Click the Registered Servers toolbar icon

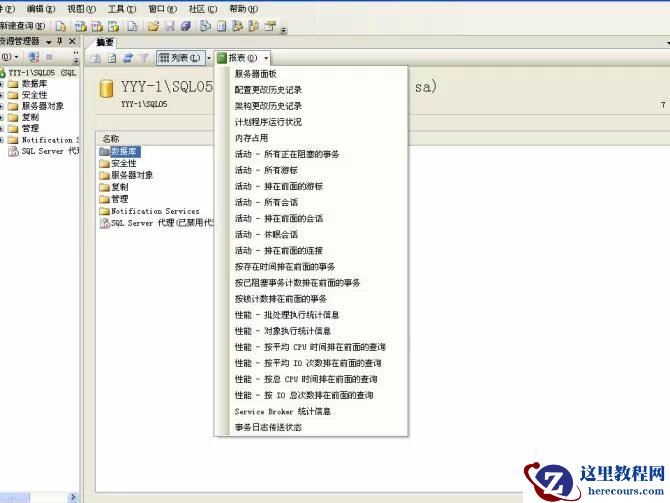pyautogui.click(x=206, y=26)
